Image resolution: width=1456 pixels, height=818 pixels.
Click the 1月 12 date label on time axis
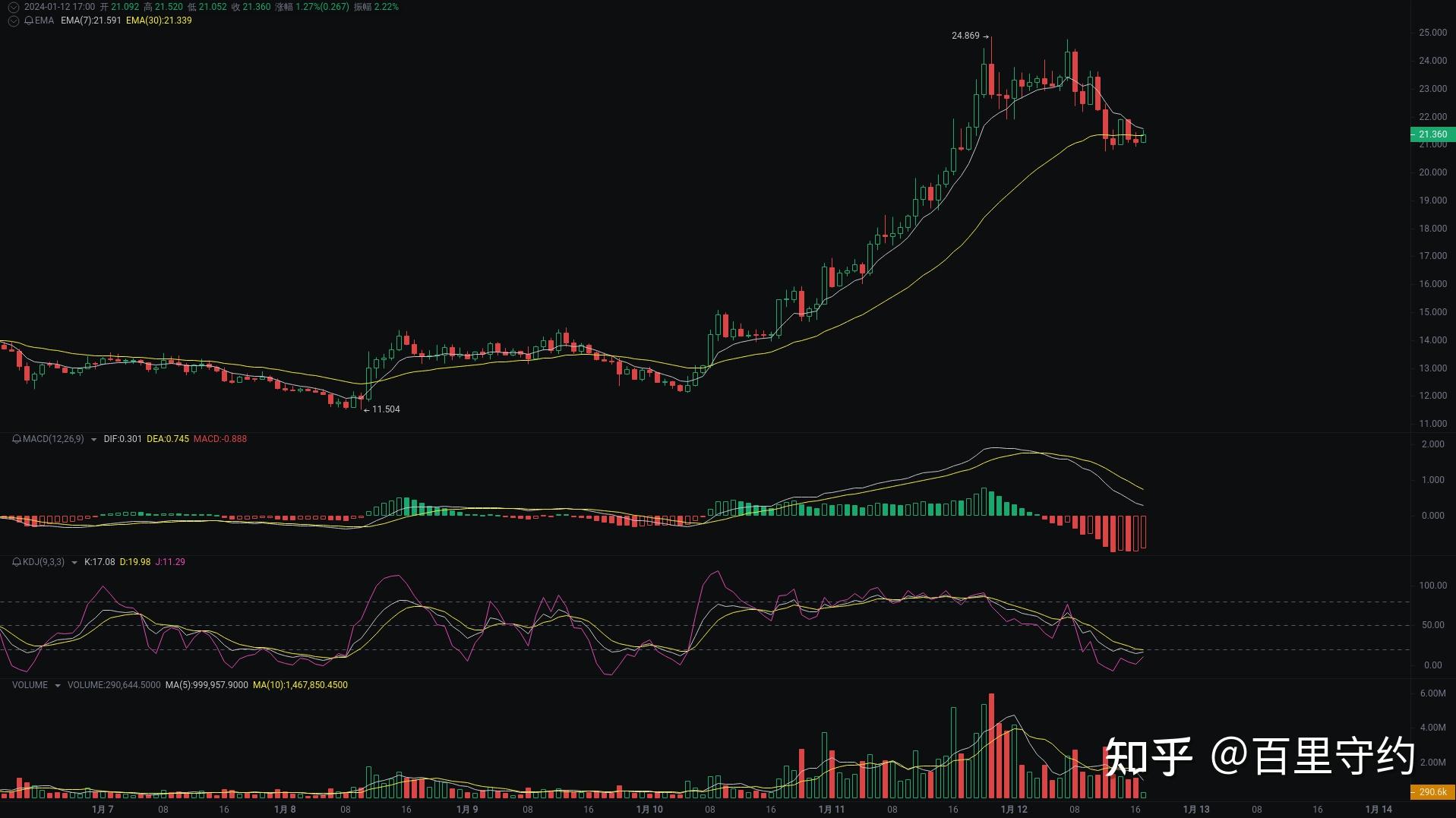[1014, 810]
